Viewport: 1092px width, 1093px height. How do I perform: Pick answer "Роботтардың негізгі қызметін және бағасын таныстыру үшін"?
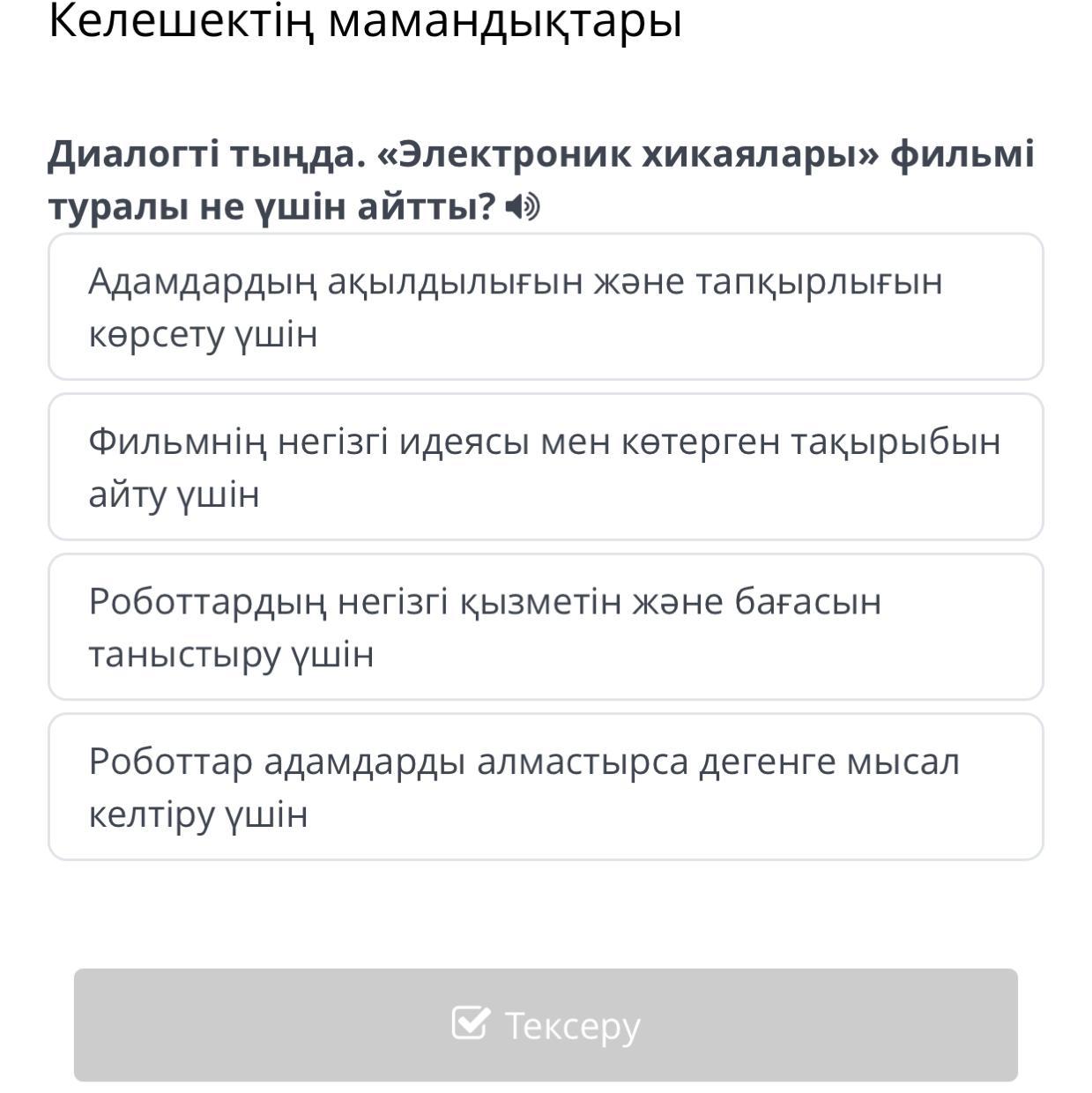pyautogui.click(x=546, y=627)
